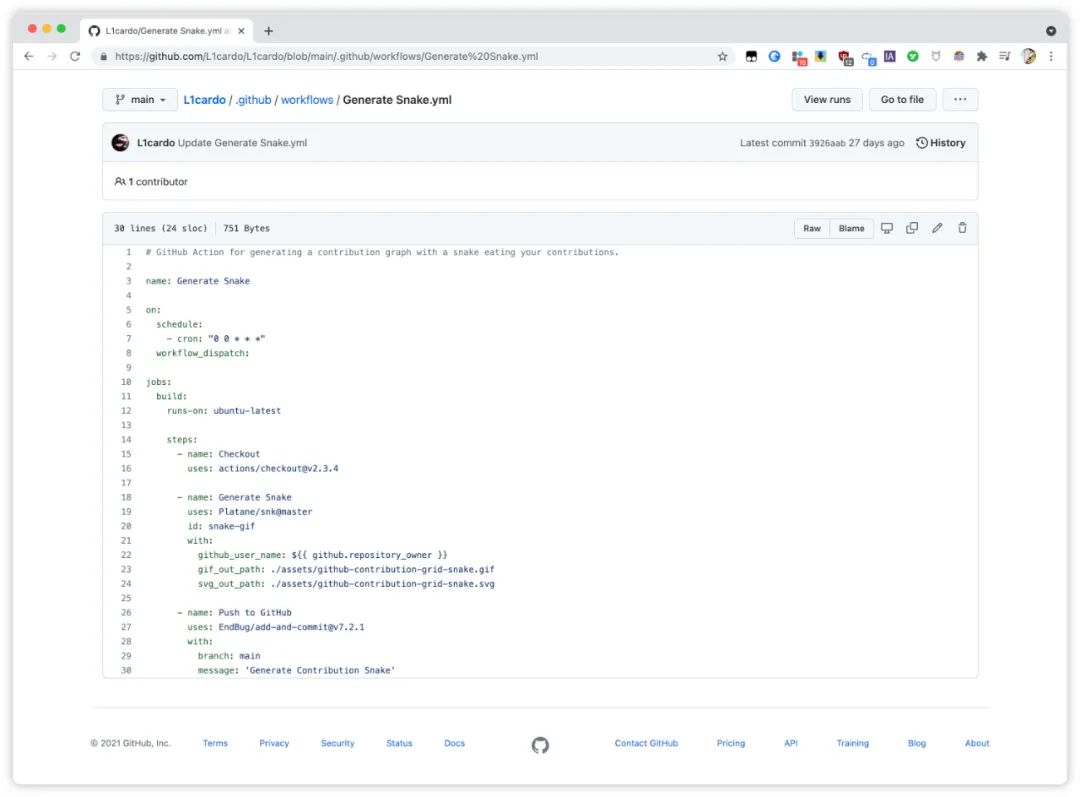Open the commit History link
The width and height of the screenshot is (1080, 797).
coord(941,143)
